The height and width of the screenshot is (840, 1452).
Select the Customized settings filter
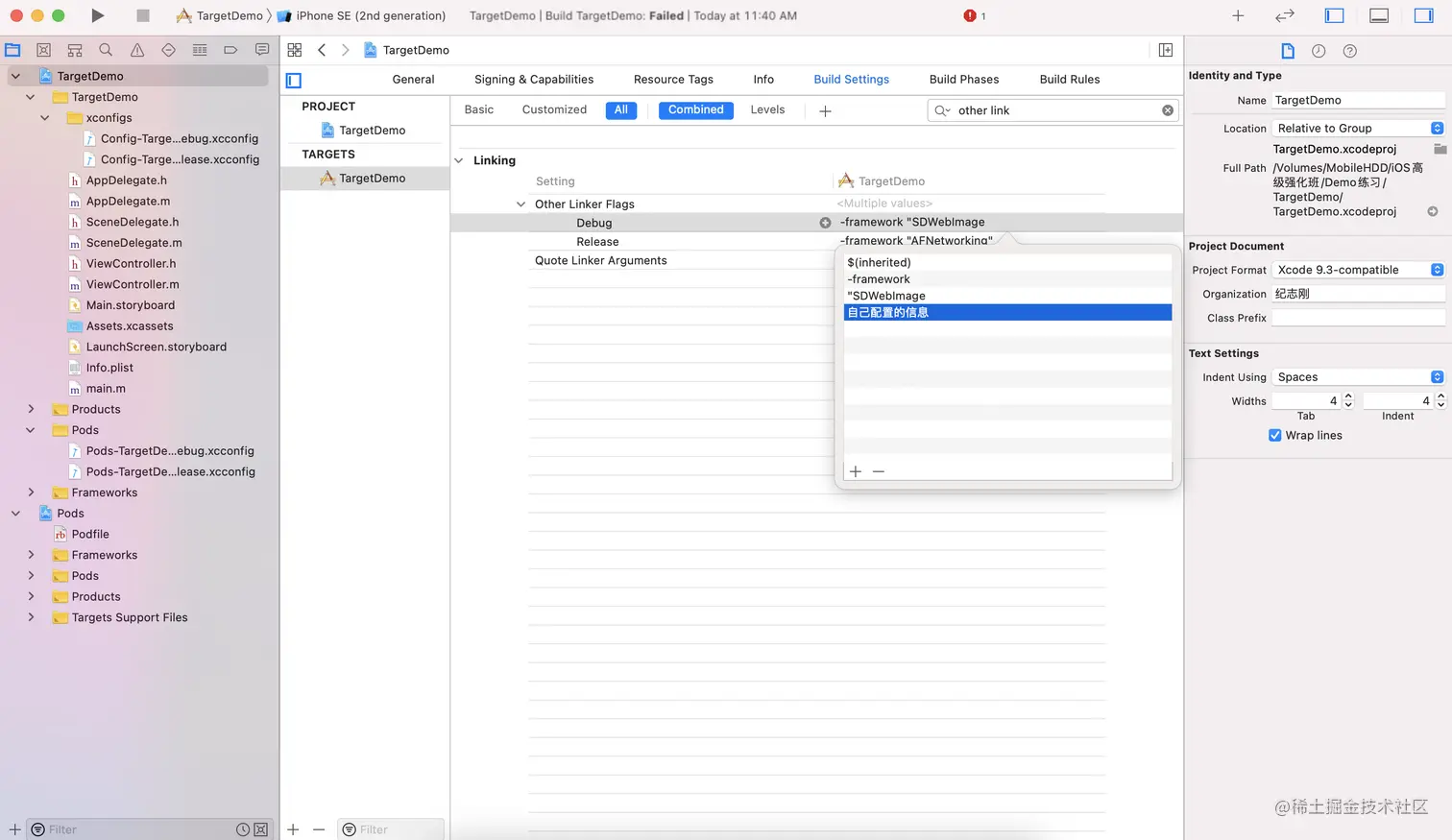point(554,110)
